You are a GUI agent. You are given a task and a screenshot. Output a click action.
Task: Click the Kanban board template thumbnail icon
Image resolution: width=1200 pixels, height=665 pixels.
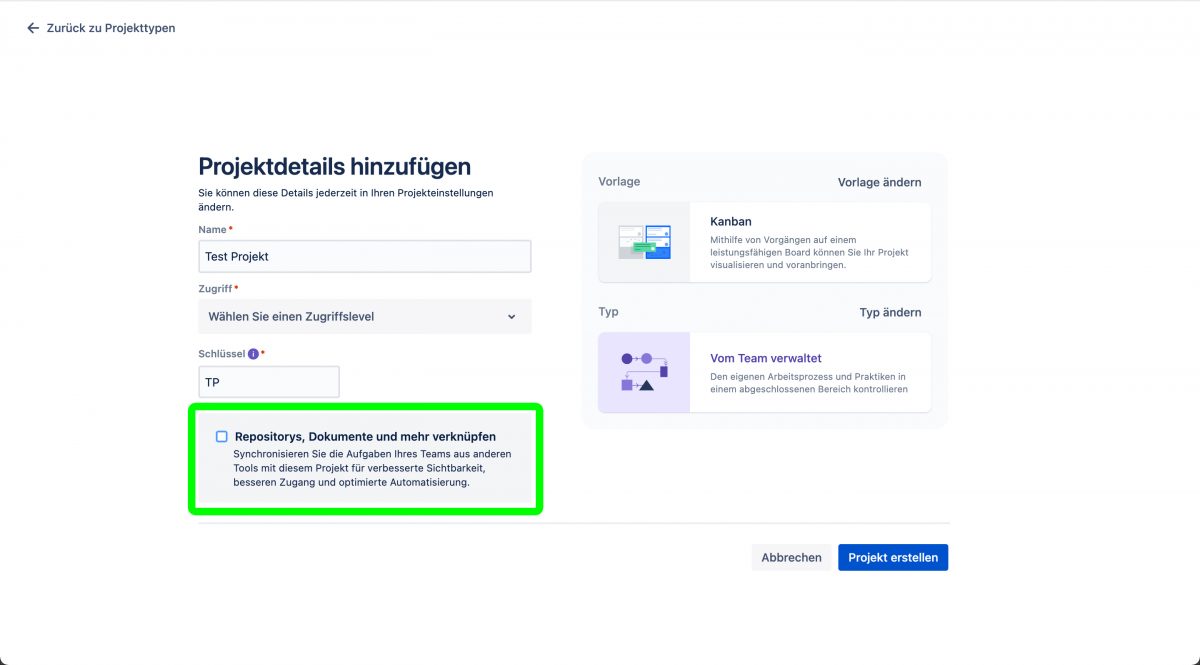point(644,242)
